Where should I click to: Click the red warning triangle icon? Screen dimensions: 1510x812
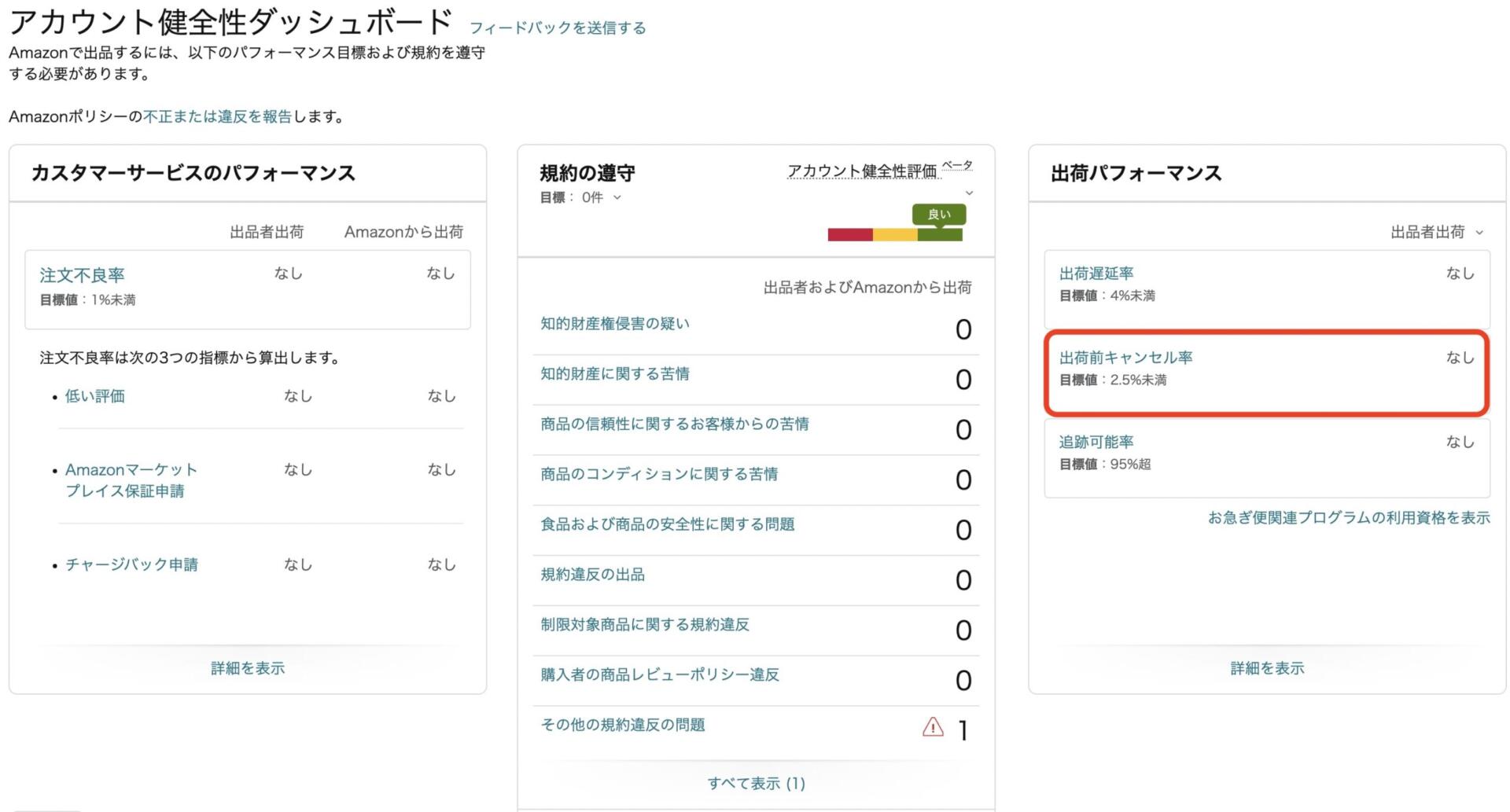[x=933, y=727]
